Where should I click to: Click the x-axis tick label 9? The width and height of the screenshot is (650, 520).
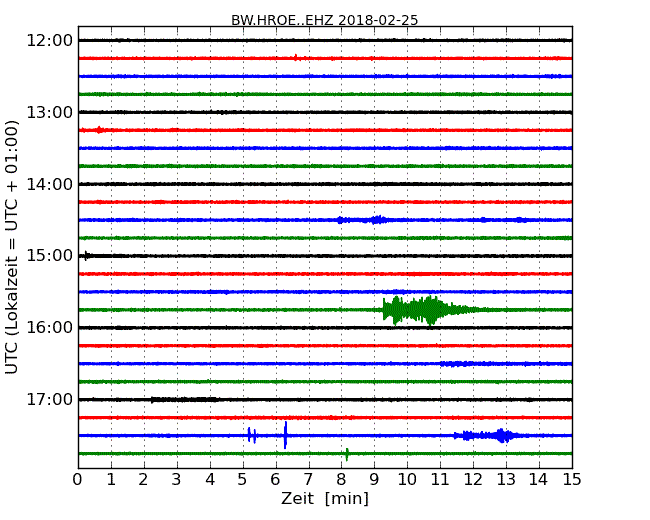(374, 480)
